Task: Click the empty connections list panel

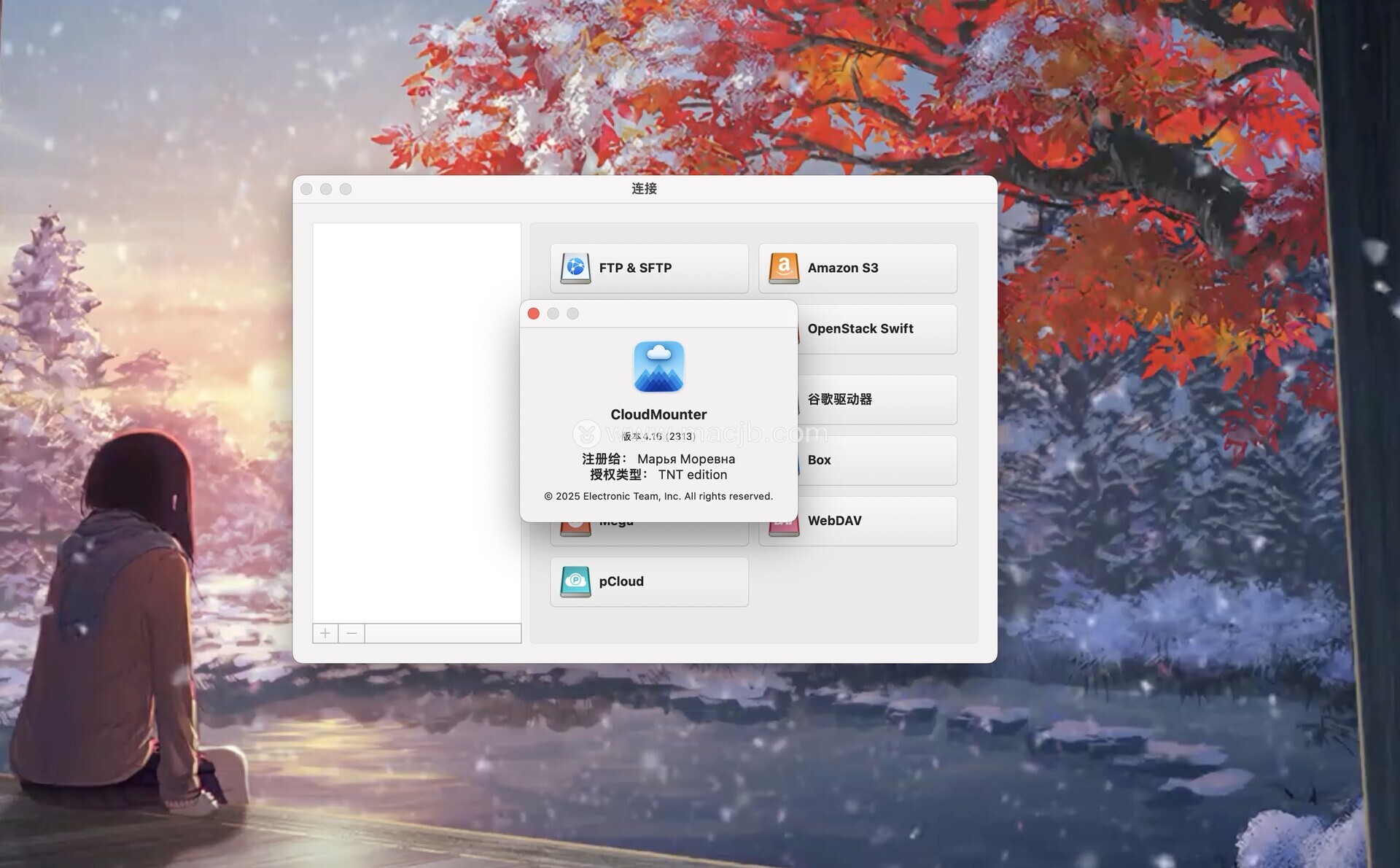Action: point(416,423)
